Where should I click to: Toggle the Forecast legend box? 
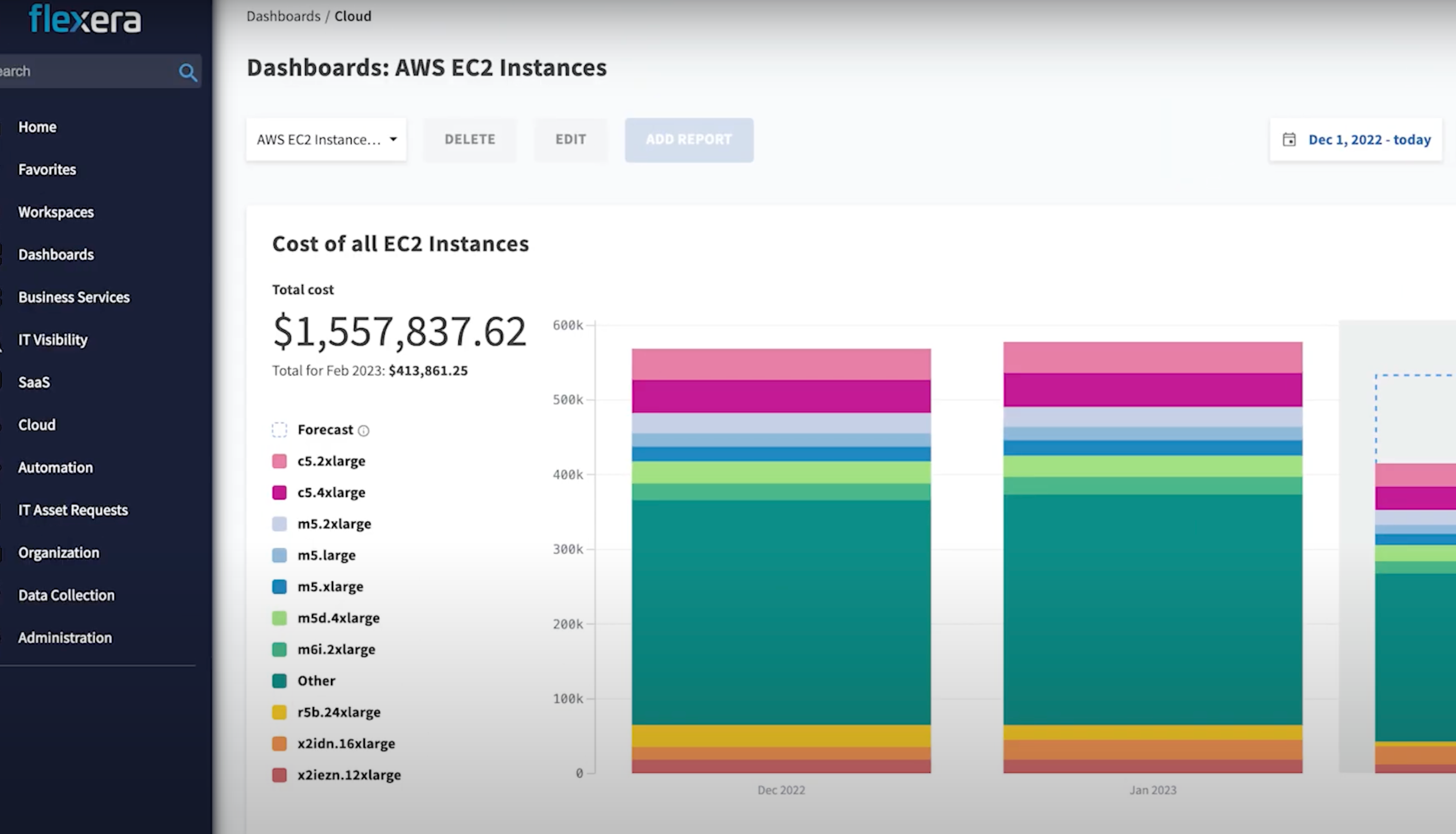point(279,430)
